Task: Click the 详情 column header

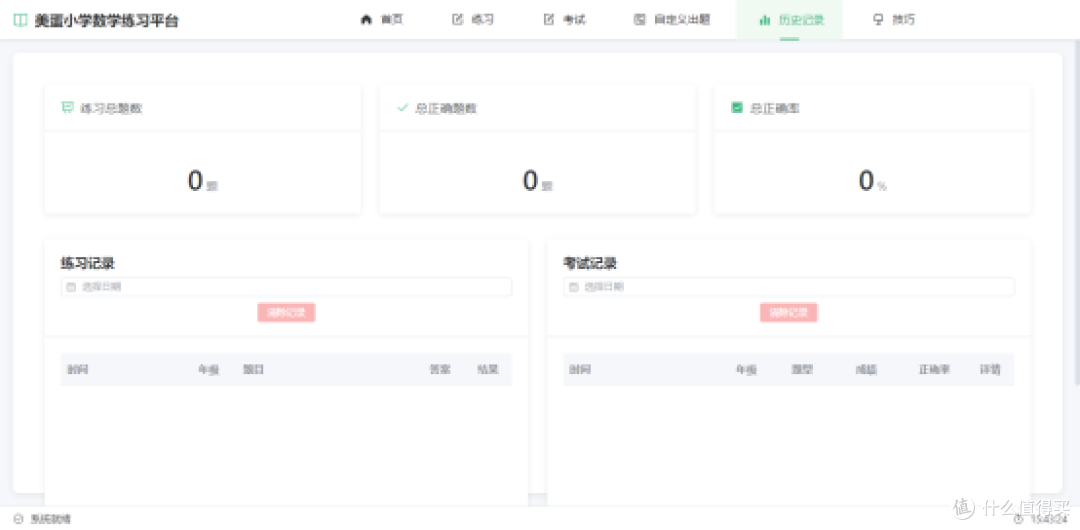Action: click(990, 370)
